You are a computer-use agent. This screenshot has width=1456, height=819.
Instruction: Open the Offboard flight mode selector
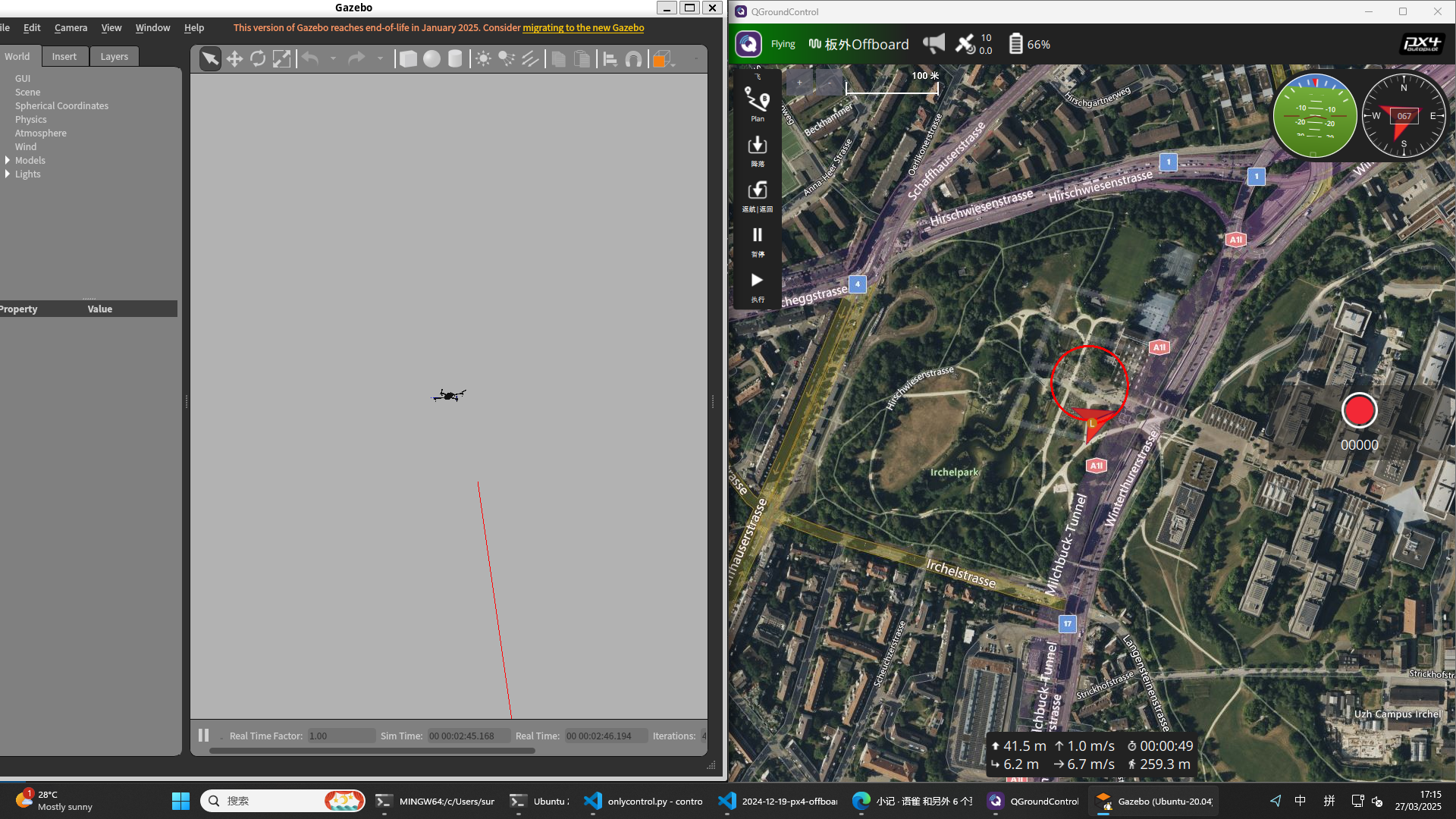(858, 44)
